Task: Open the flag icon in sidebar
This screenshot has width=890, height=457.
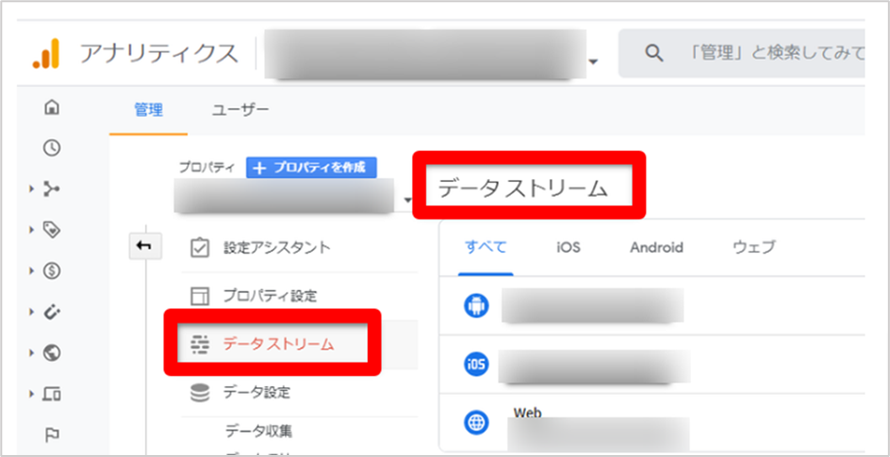Action: tap(52, 435)
